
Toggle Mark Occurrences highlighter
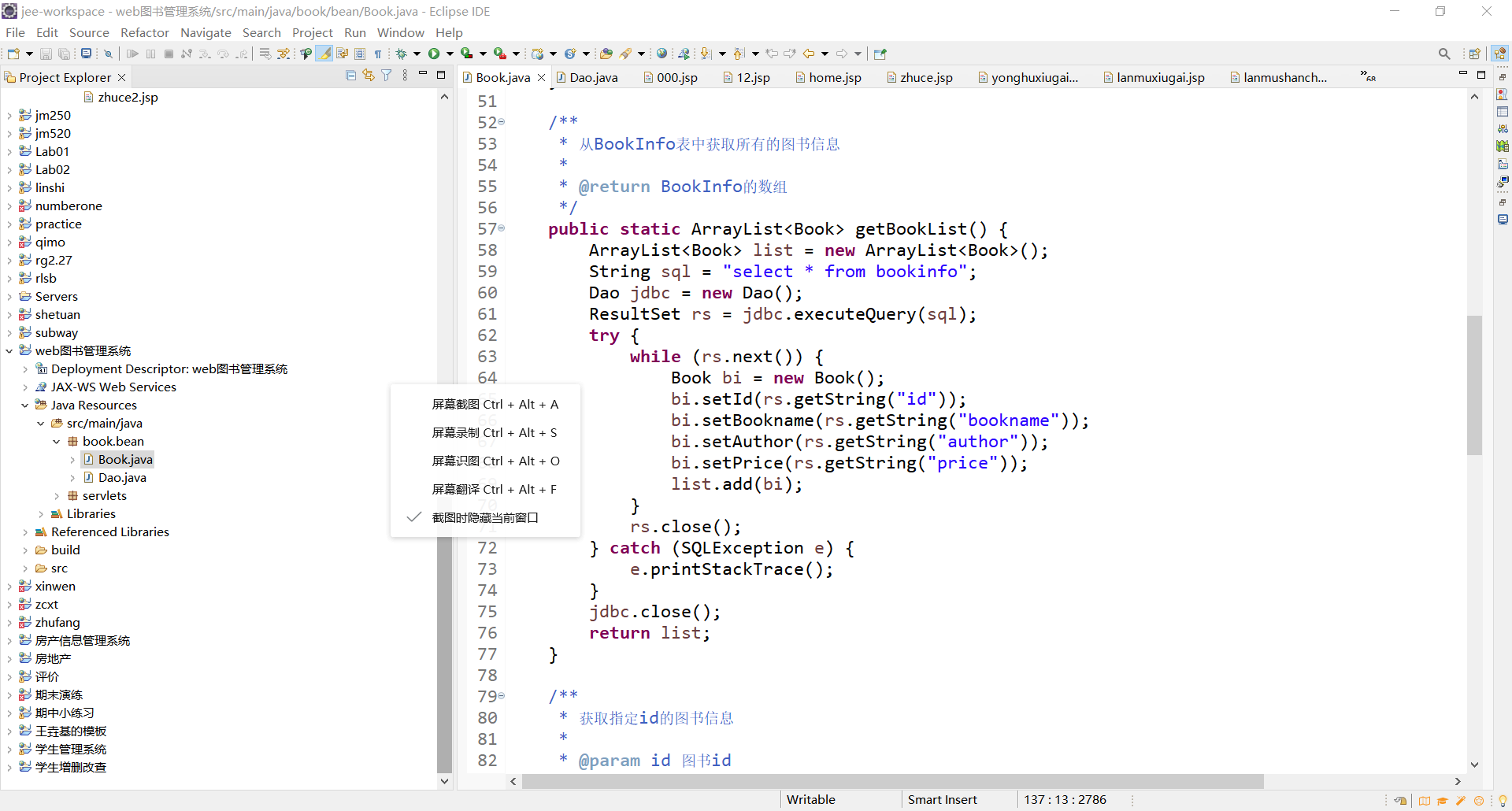324,54
